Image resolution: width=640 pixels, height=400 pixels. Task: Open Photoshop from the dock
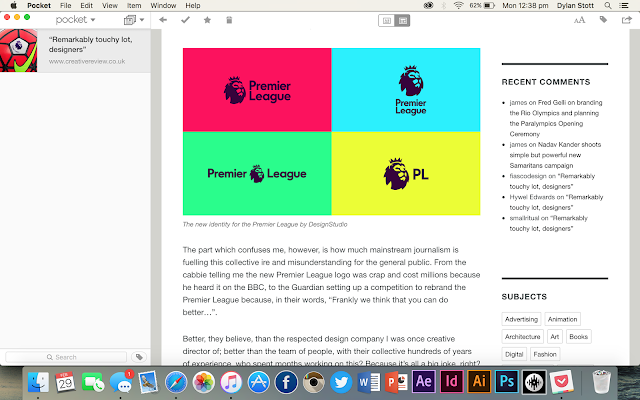(507, 382)
